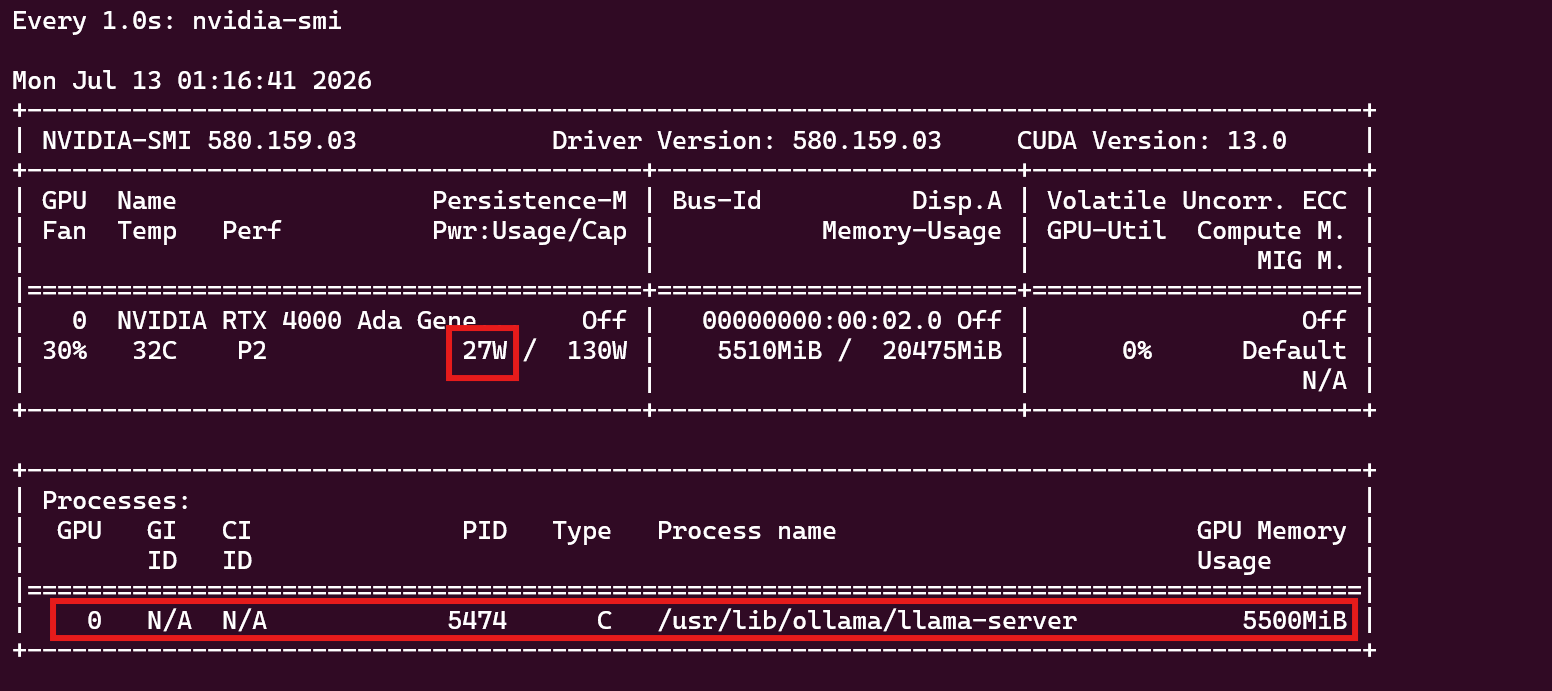Image resolution: width=1552 pixels, height=691 pixels.
Task: Click 'Driver Version: 580.159.03' text
Action: 747,141
